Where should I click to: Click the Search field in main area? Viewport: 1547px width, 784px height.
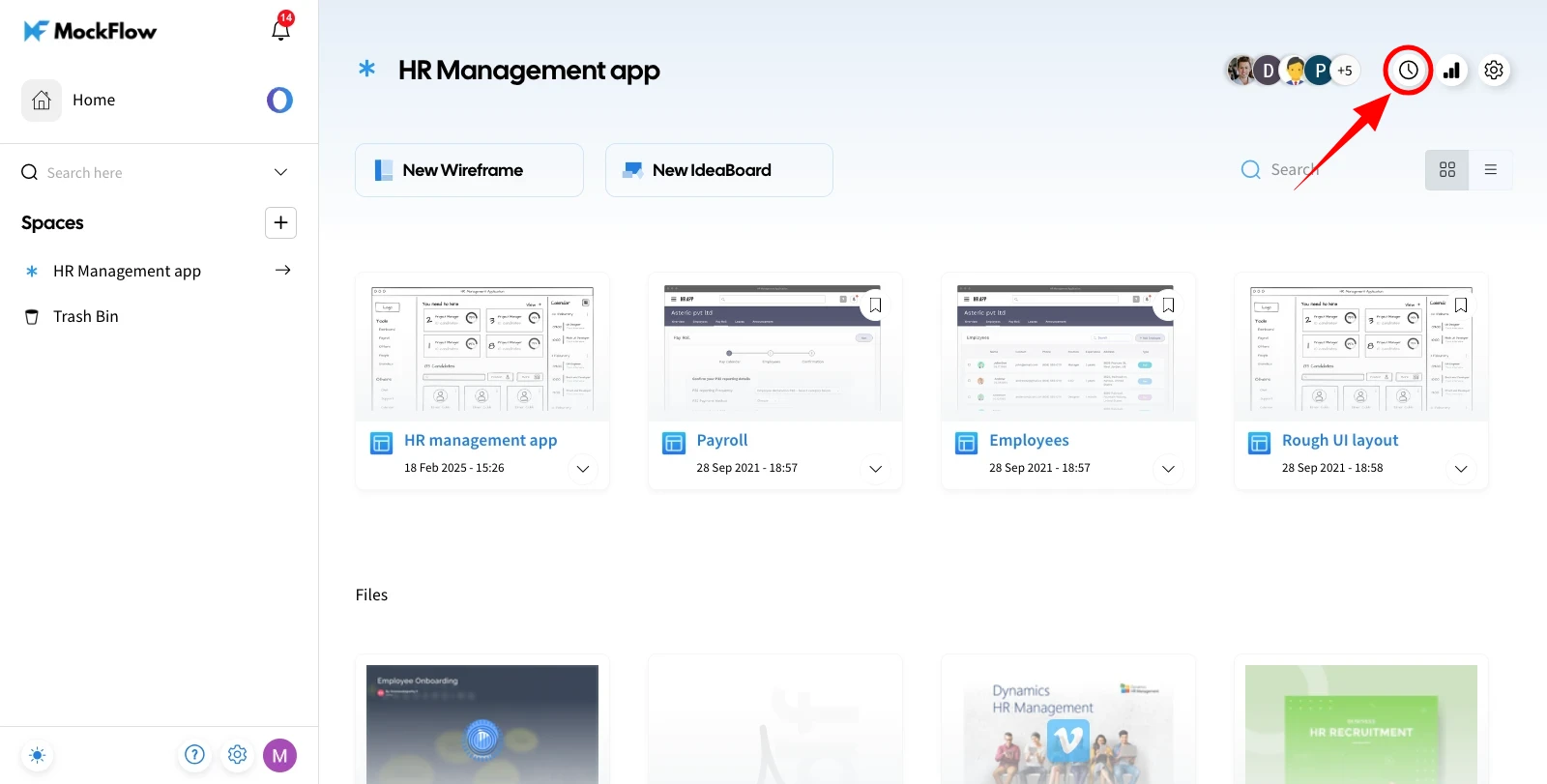1296,169
